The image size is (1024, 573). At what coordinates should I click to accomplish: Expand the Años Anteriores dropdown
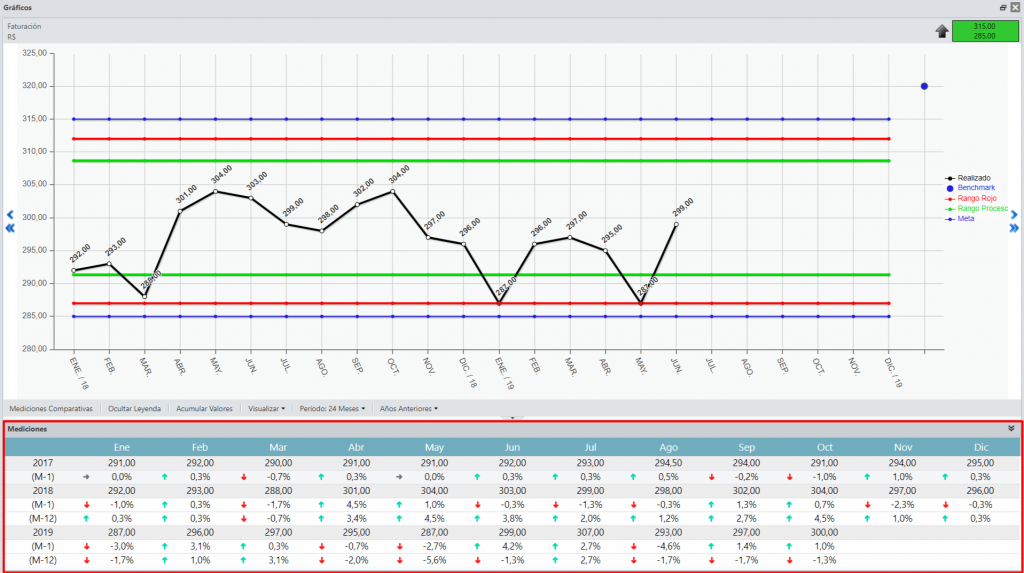coord(409,408)
